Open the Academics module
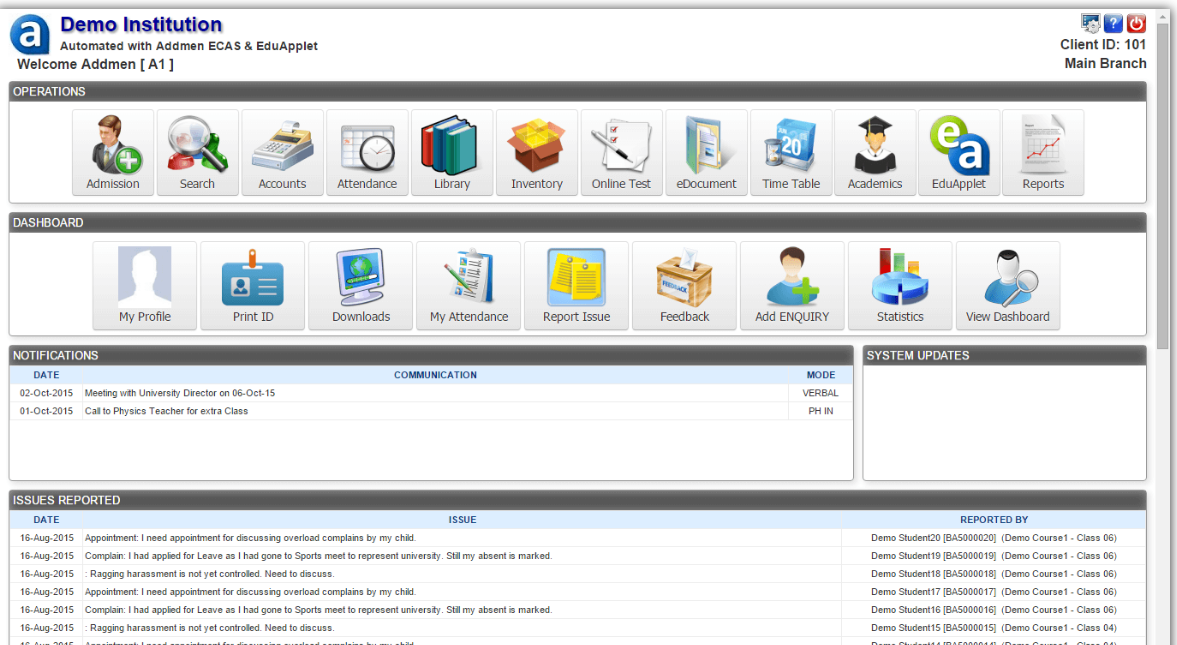This screenshot has width=1177, height=645. pos(875,152)
